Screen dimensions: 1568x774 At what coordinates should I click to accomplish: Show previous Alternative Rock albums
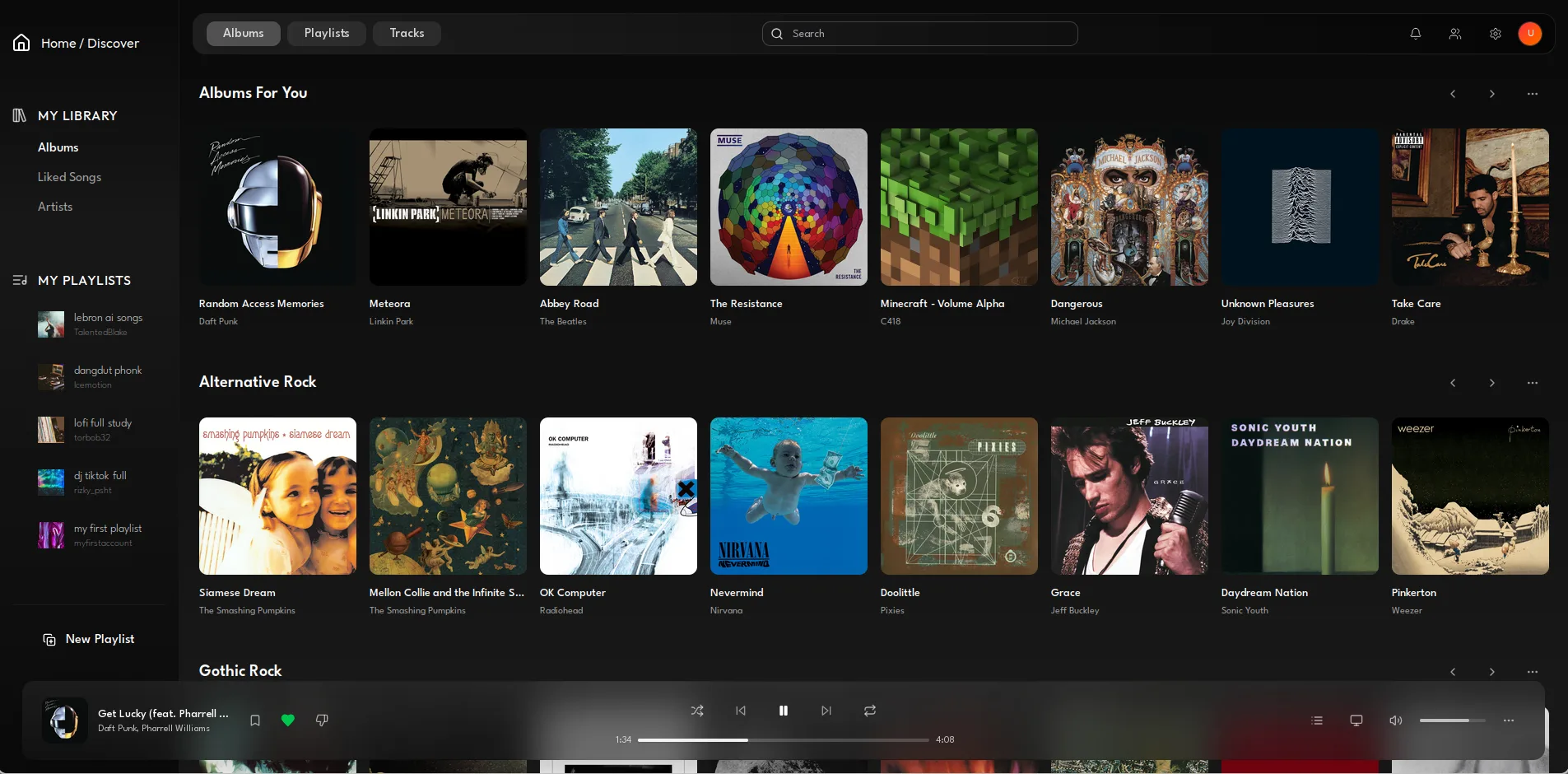click(1453, 383)
